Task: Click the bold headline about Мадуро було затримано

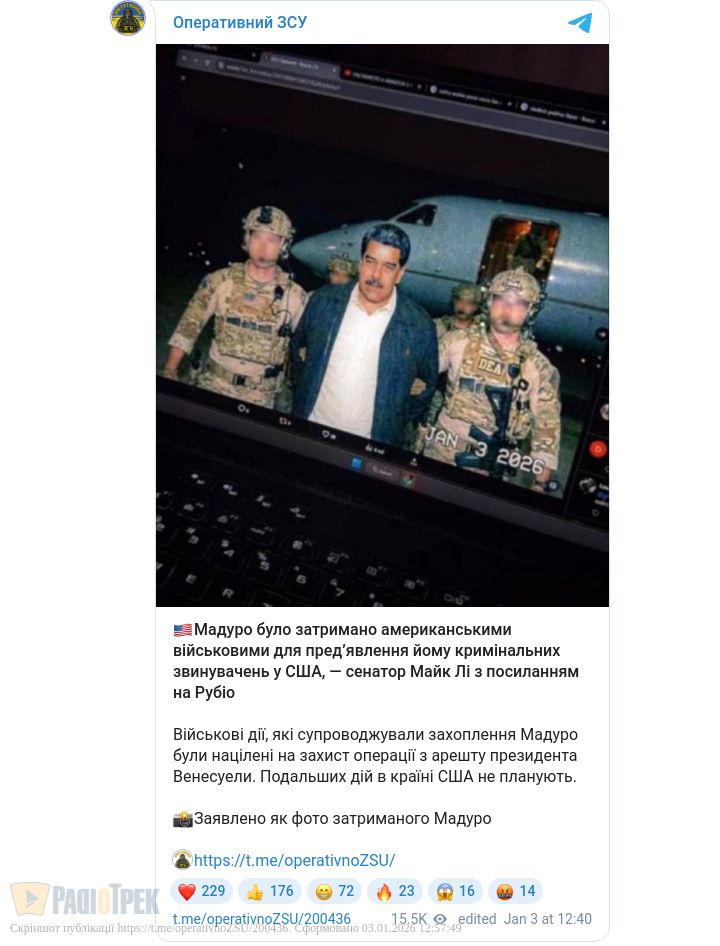Action: coord(376,661)
